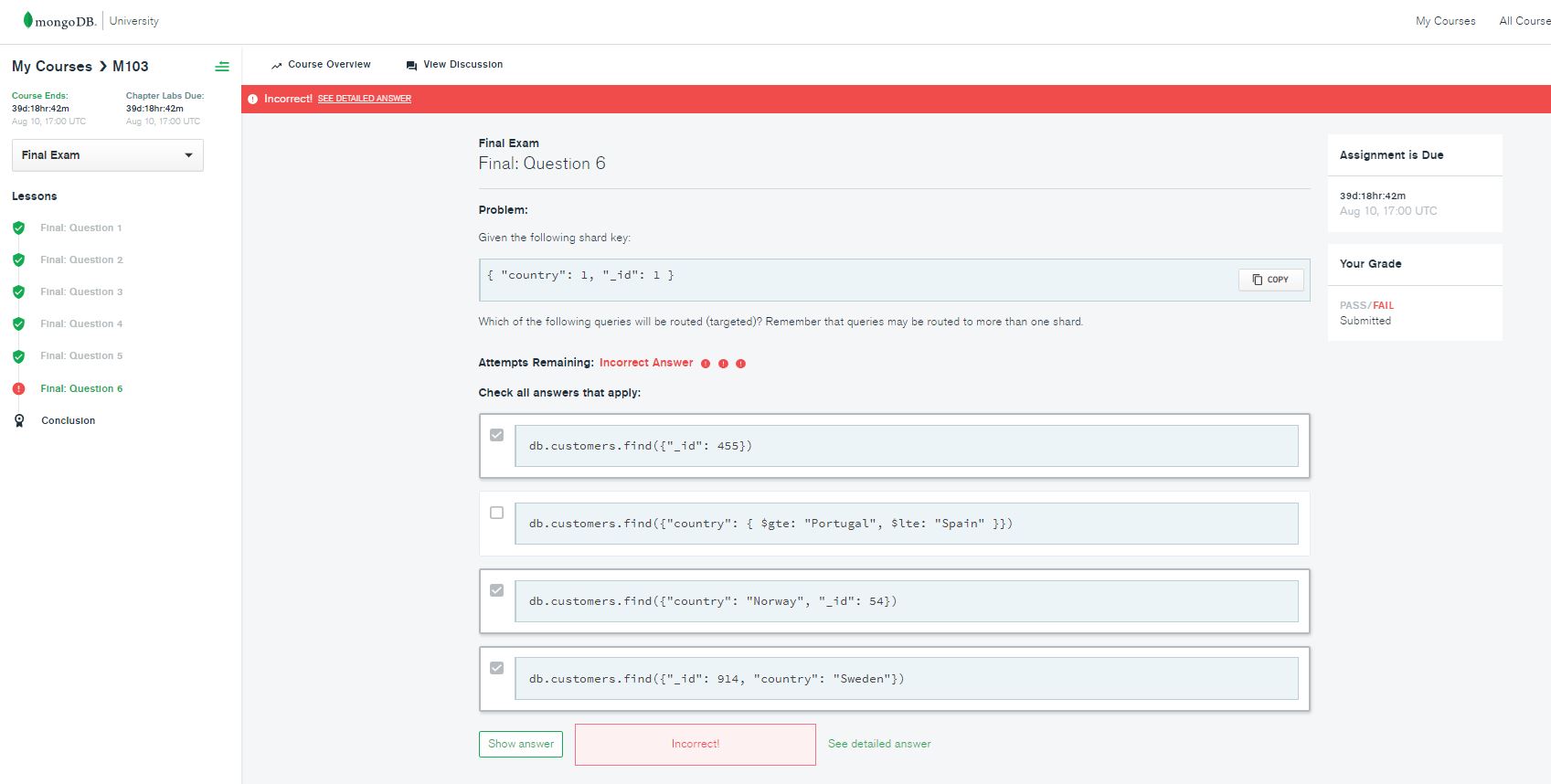Click green checkmark icon for Final: Question 1
This screenshot has width=1551, height=784.
click(x=18, y=228)
